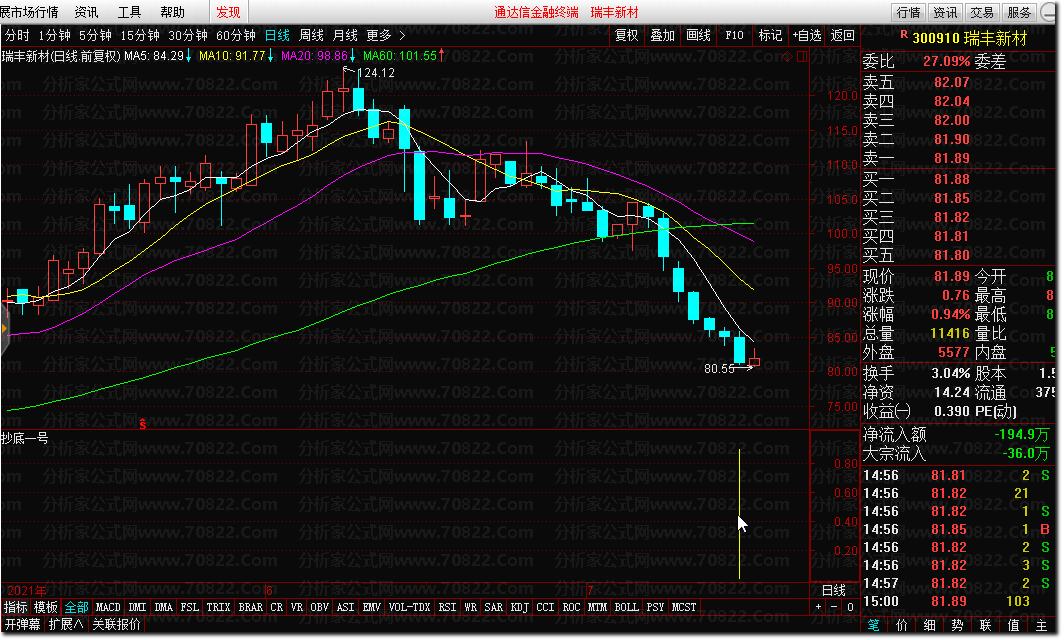Select the 周线 weekly chart tab

tap(311, 35)
